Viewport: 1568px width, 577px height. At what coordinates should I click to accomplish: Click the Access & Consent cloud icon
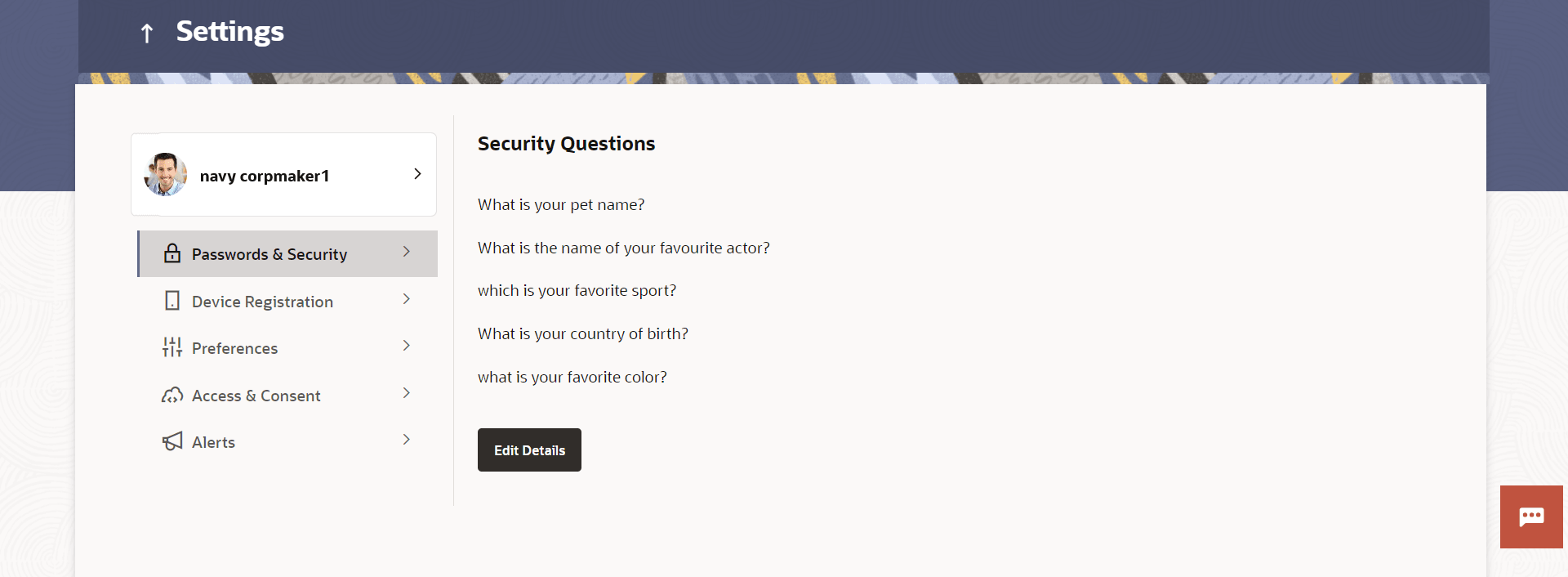pos(172,396)
